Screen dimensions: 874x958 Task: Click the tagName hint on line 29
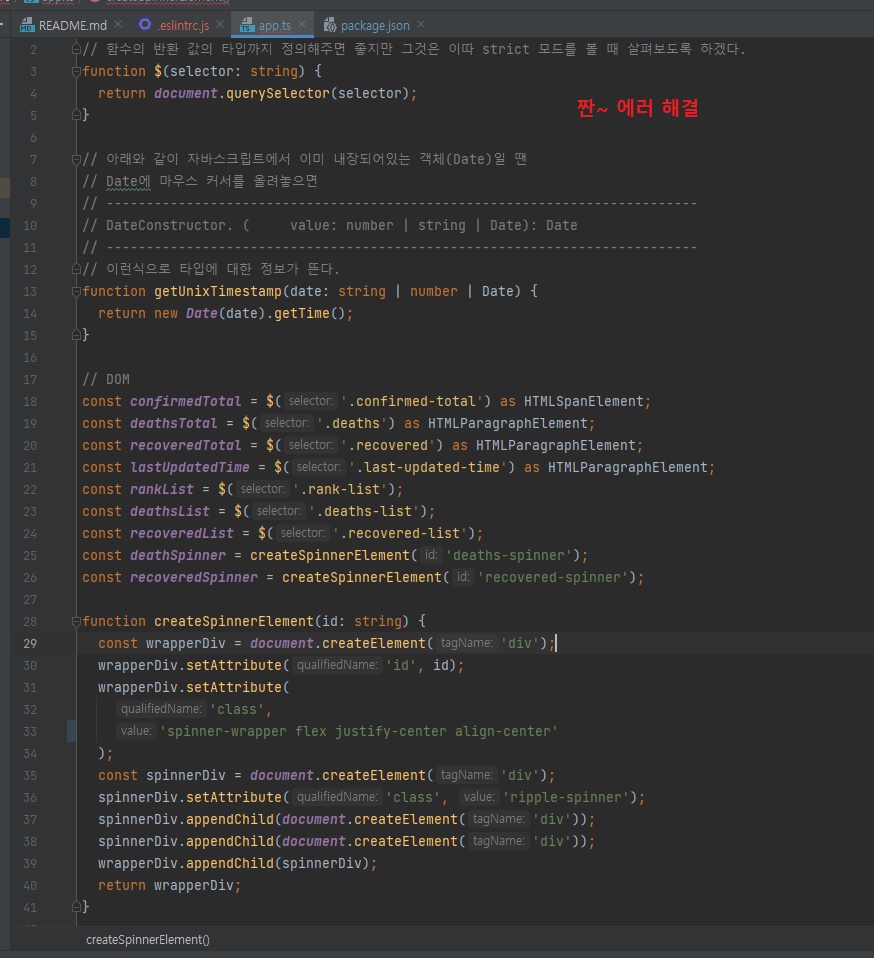[x=466, y=643]
